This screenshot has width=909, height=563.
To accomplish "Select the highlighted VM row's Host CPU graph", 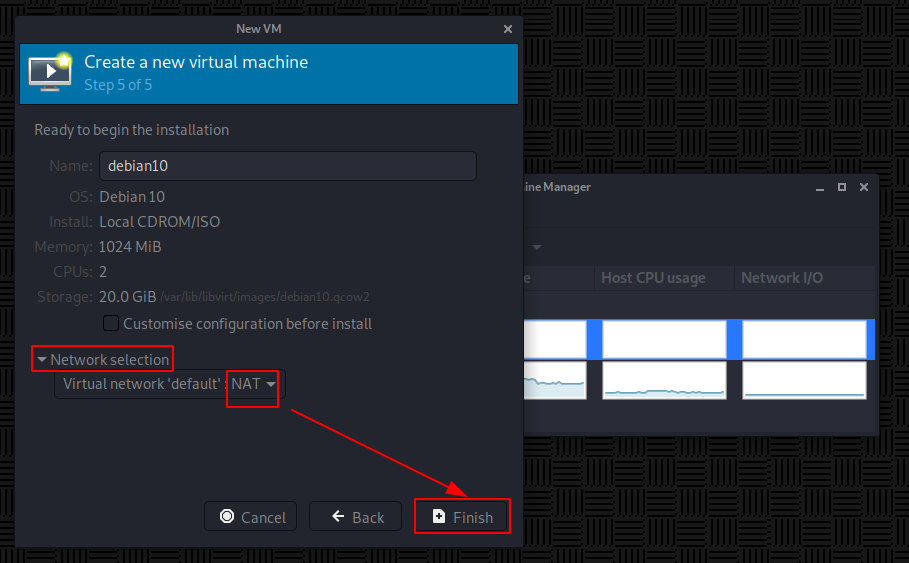I will 664,339.
